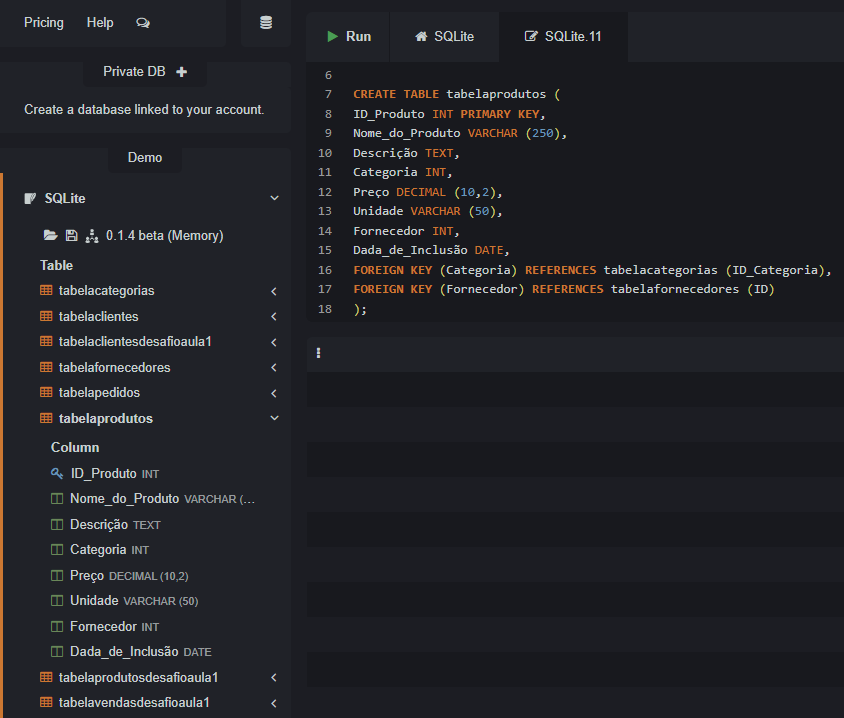This screenshot has width=844, height=718.
Task: Switch to the SQLite home tab
Action: pos(445,37)
